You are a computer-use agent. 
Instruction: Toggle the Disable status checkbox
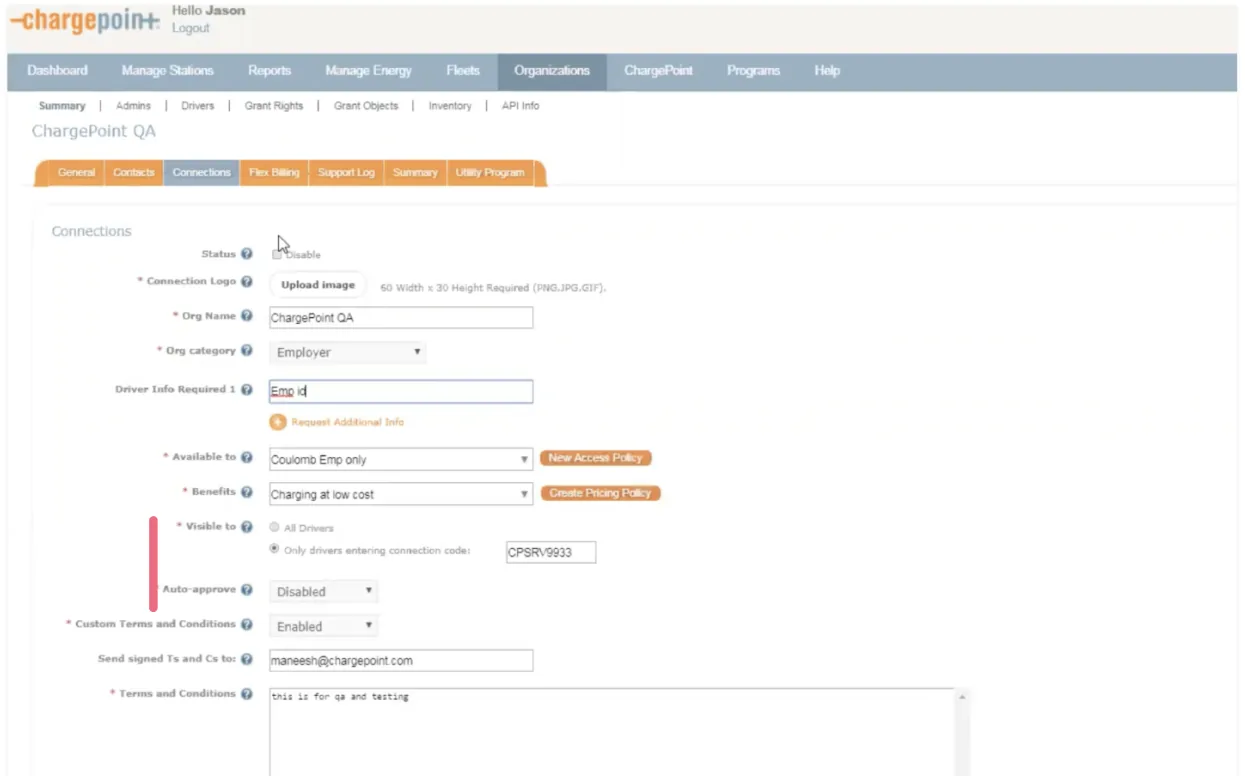(277, 254)
